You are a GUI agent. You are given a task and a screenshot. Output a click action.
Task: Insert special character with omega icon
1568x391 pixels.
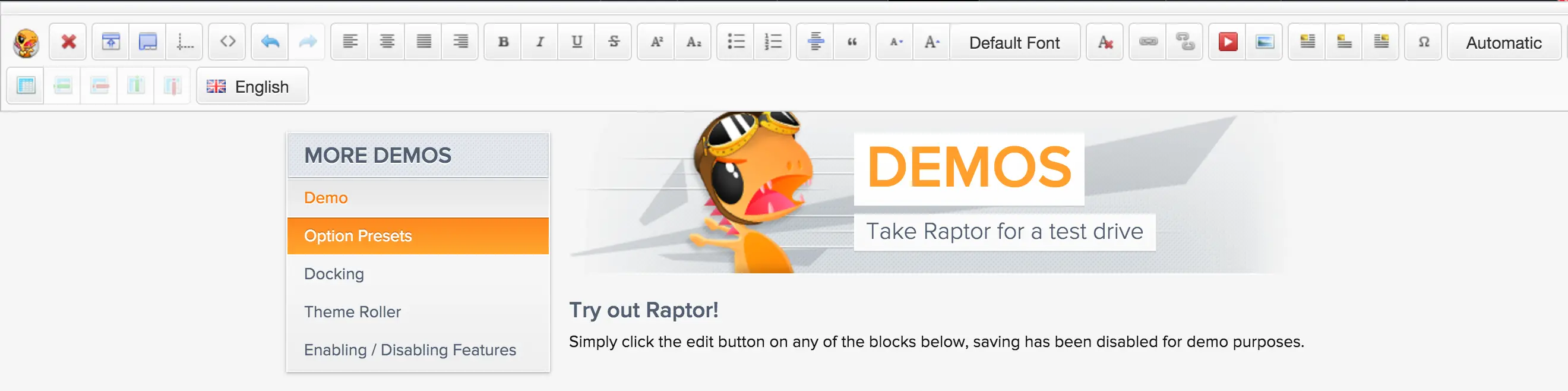click(x=1424, y=42)
